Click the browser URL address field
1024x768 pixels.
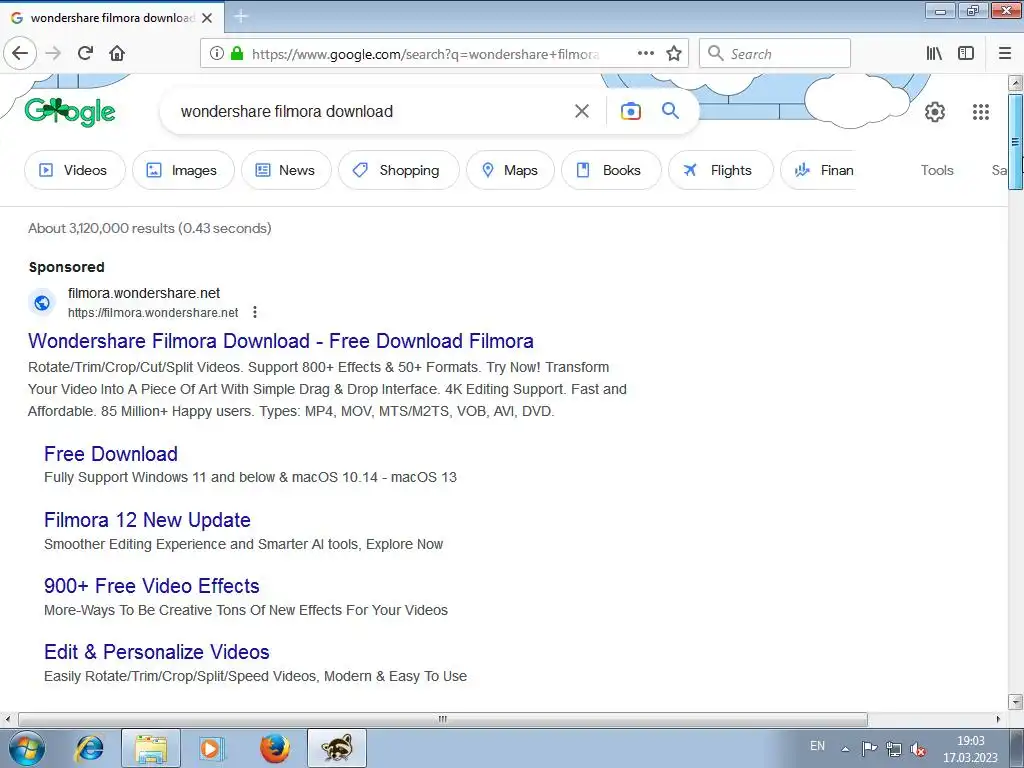[424, 54]
